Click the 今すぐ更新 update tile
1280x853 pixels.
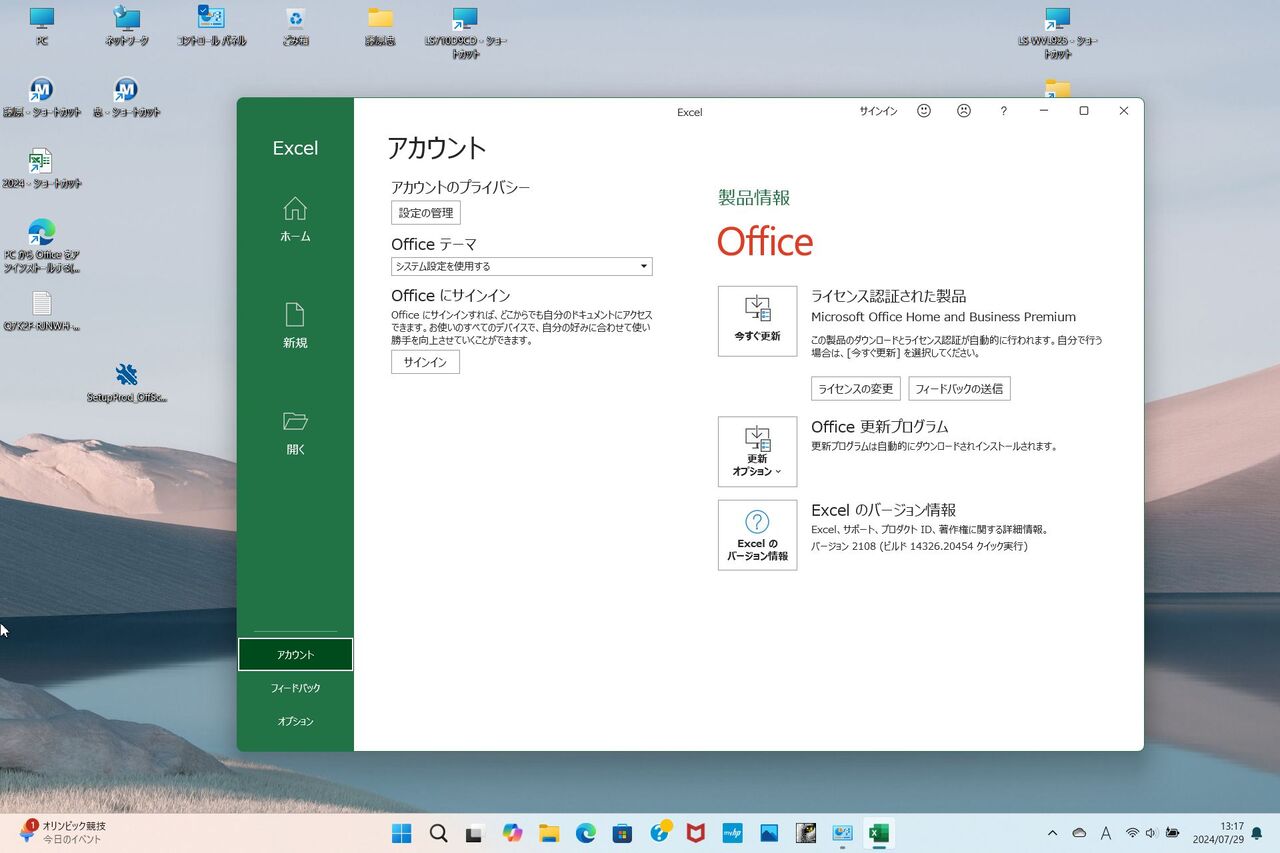point(757,321)
